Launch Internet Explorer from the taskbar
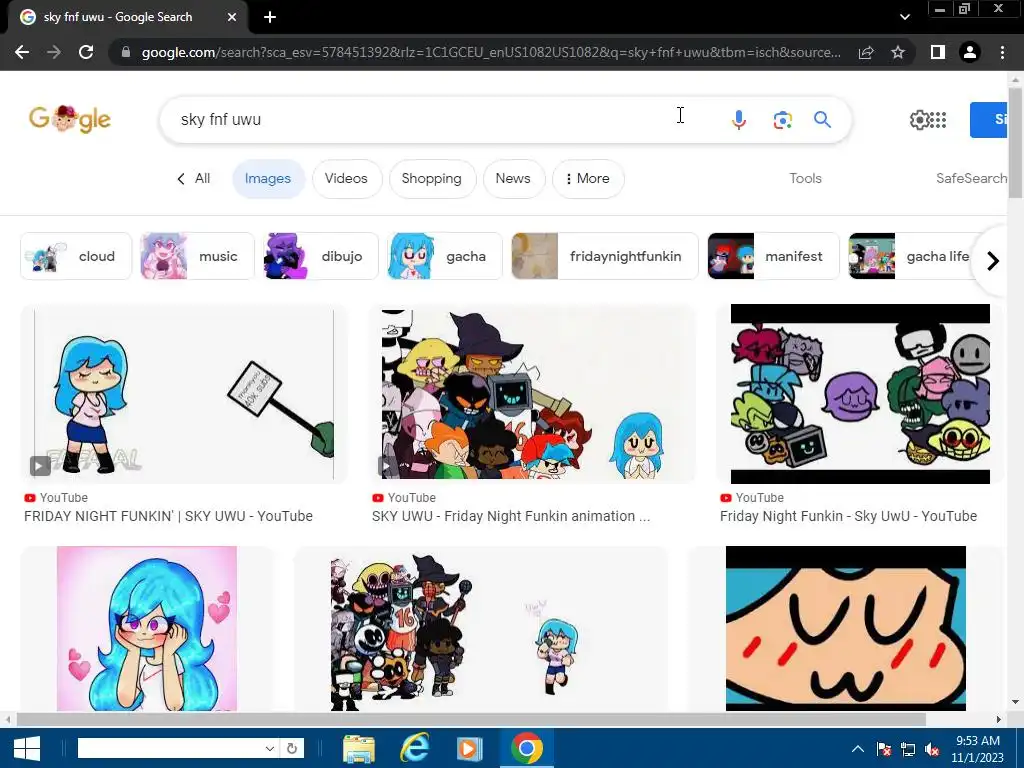This screenshot has height=768, width=1024. [413, 748]
